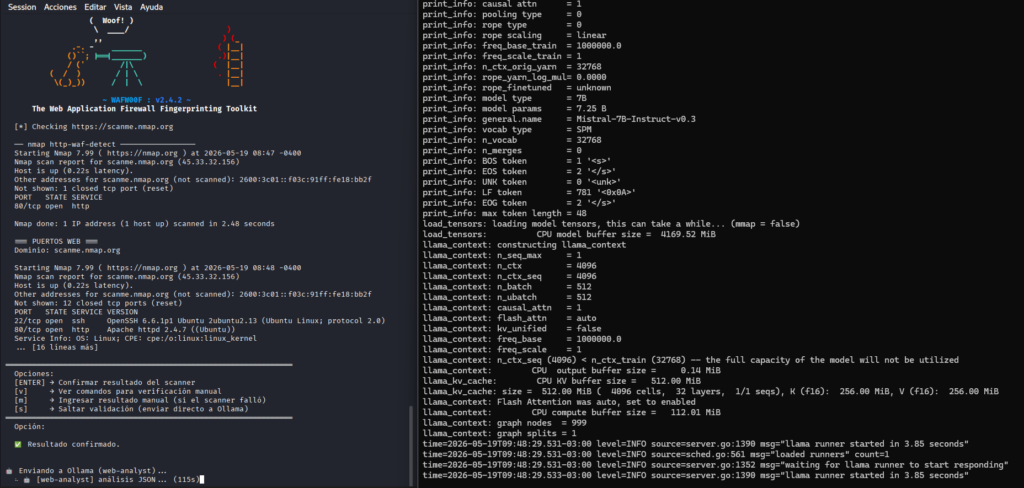Screen dimensions: 1024x488
Task: Click the 'Starting Nmap 7.99' line dated 08:47
Action: [157, 153]
